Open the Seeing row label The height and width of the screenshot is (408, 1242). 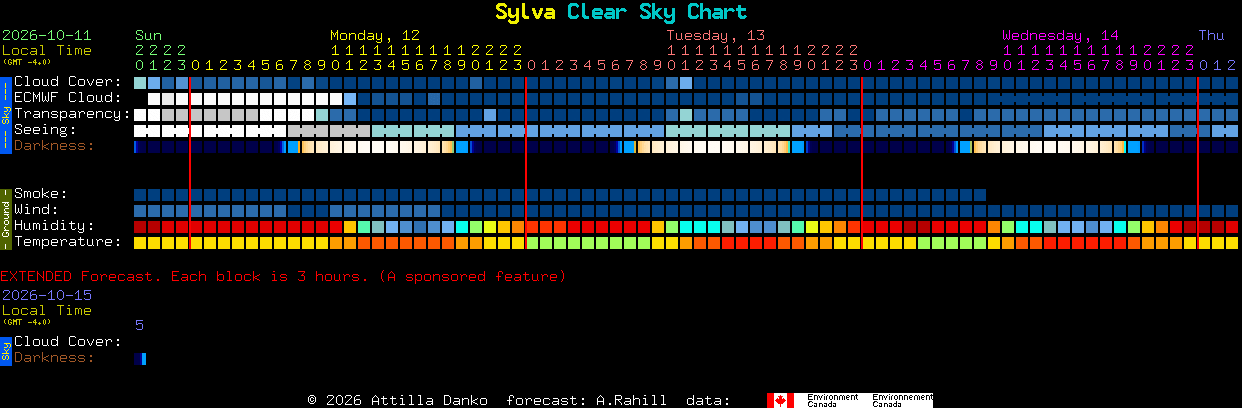(59, 130)
